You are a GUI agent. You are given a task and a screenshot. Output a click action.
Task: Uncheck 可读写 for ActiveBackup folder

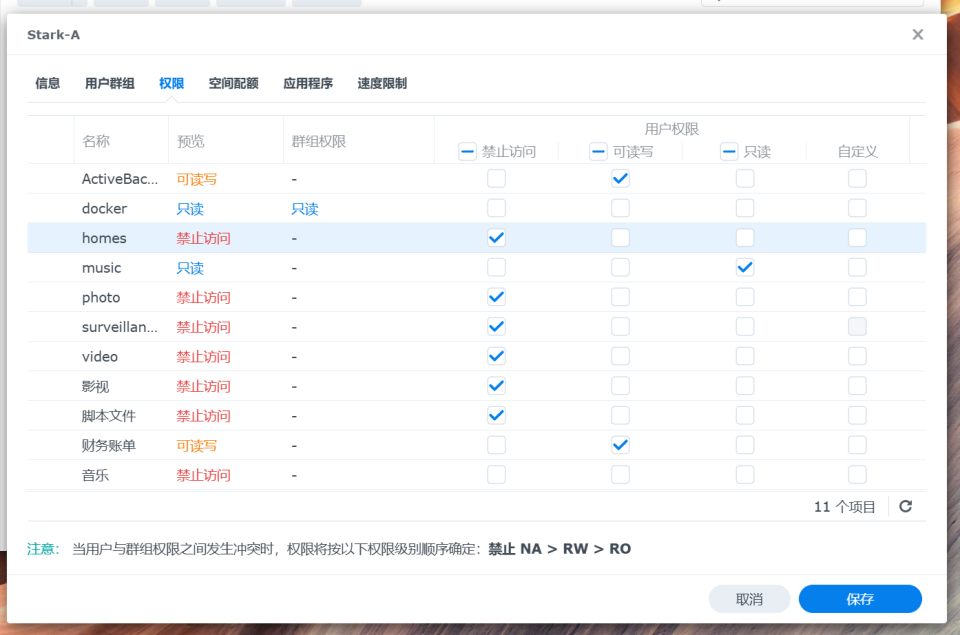620,179
